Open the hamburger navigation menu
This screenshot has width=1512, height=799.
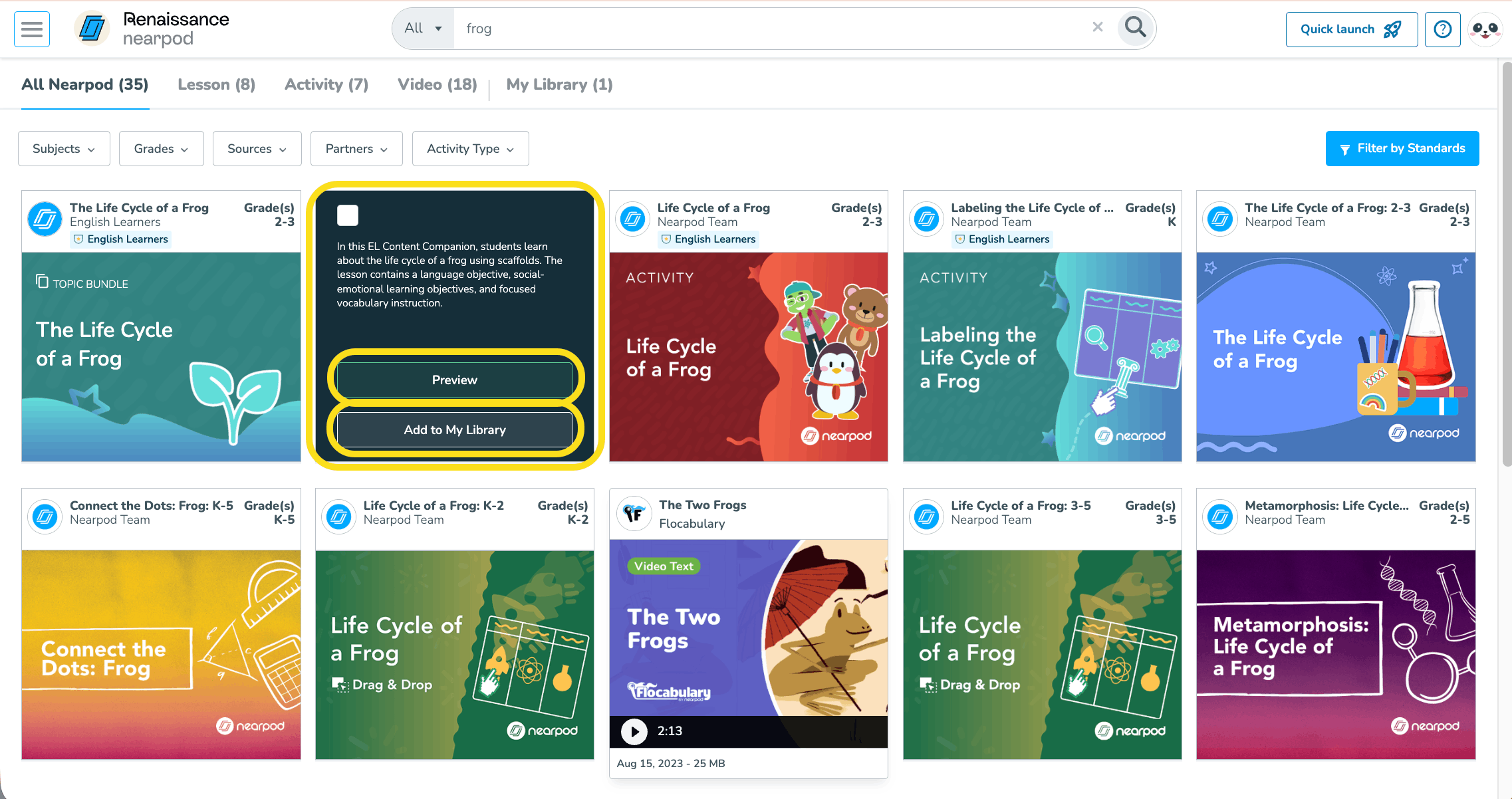click(32, 29)
